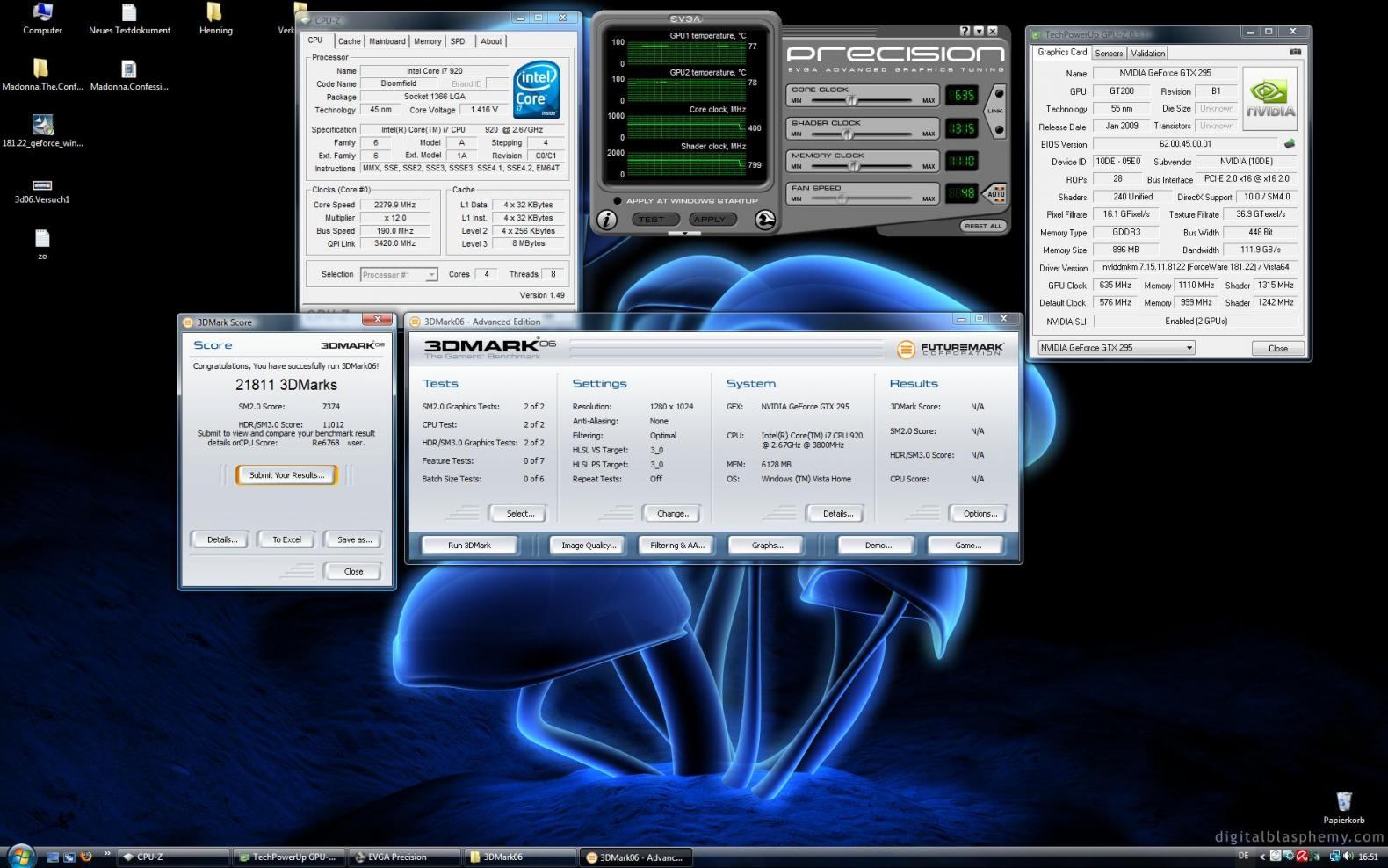This screenshot has width=1388, height=868.
Task: Toggle Auto fan speed in Precision
Action: pyautogui.click(x=996, y=193)
